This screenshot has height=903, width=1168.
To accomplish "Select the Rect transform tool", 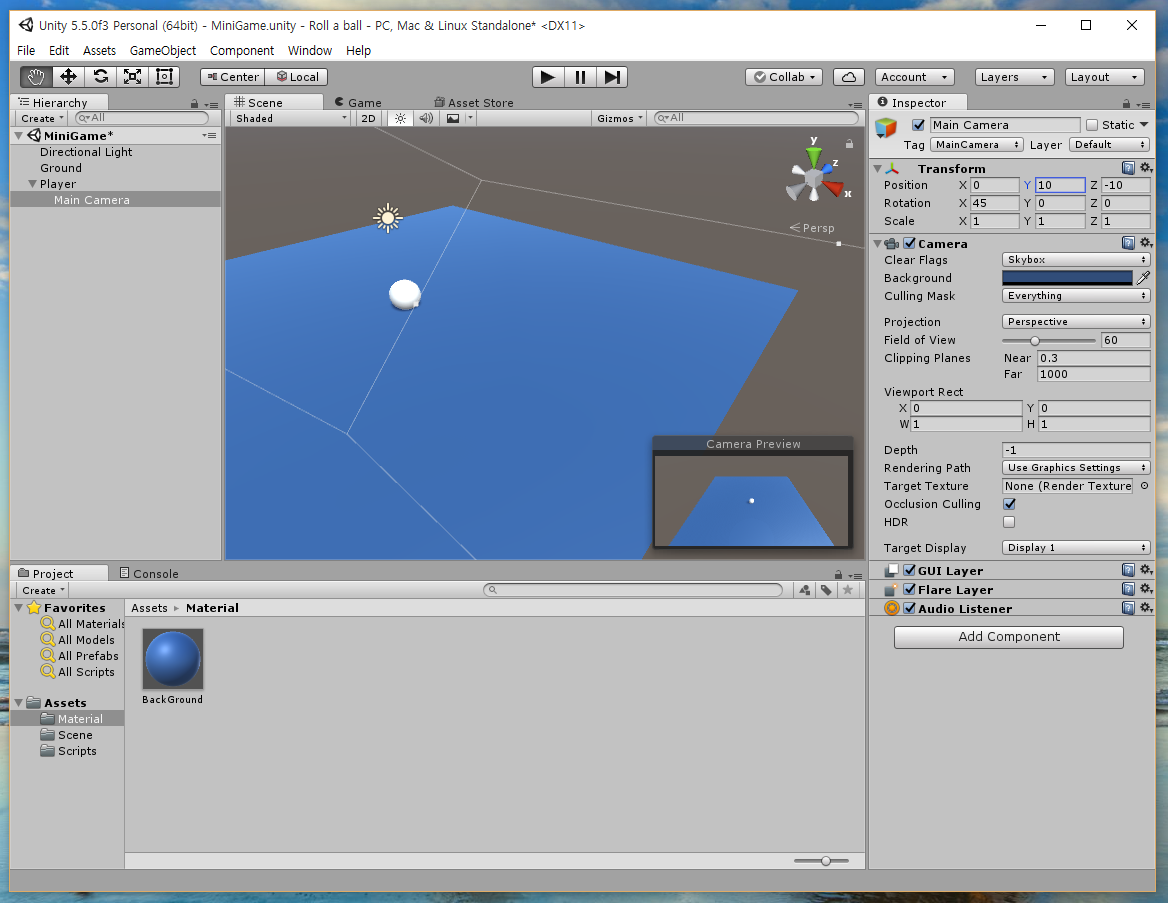I will point(163,76).
